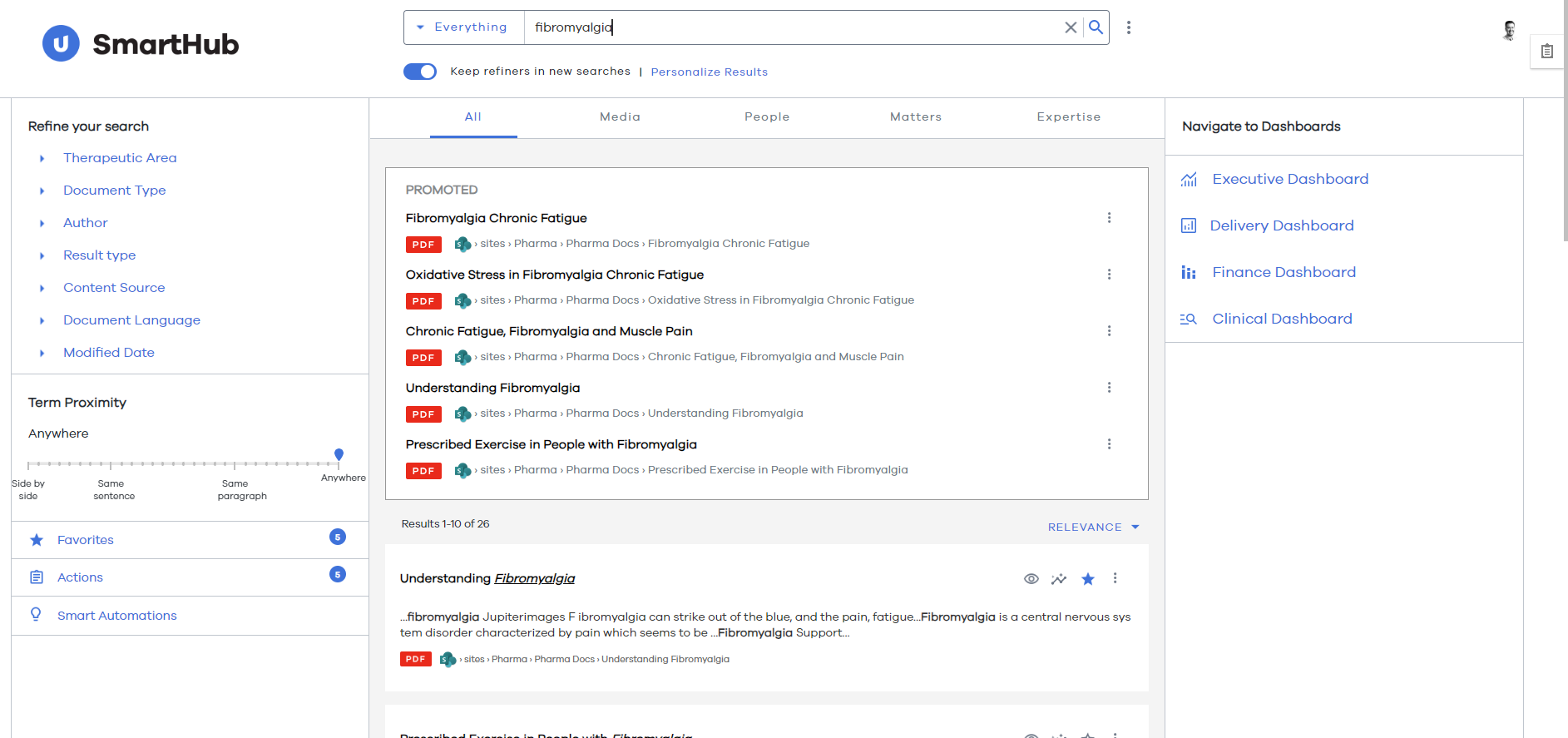Toggle favorite star on Understanding Fibromyalgia result
This screenshot has width=1568, height=738.
tap(1088, 579)
